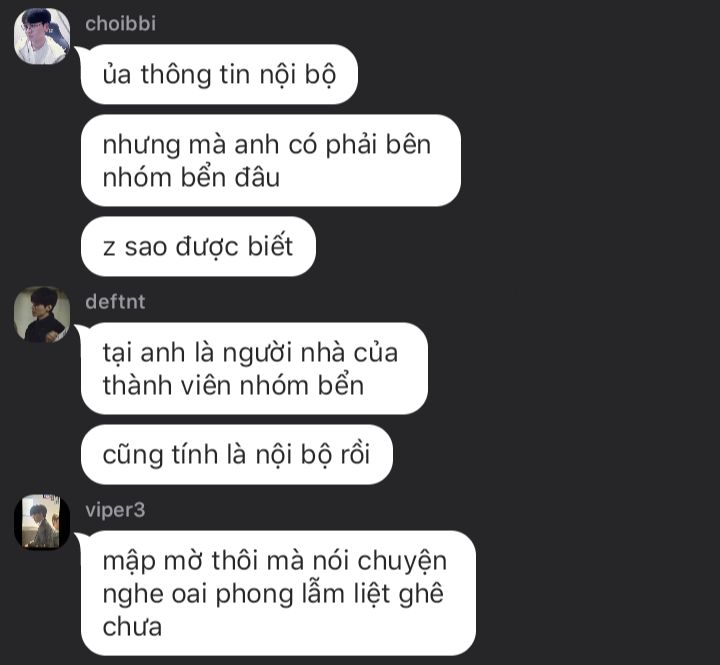720x665 pixels.
Task: Select message "tại anh là người nhà của thành viên"
Action: (x=254, y=368)
